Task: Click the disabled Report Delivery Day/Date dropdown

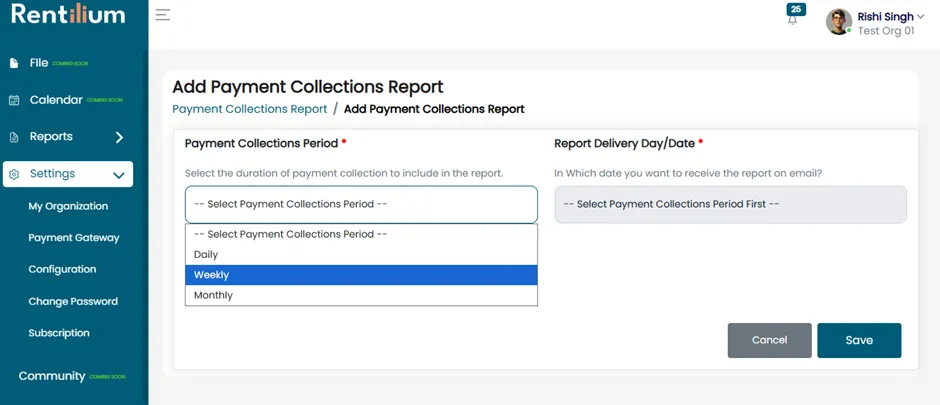Action: [x=730, y=204]
